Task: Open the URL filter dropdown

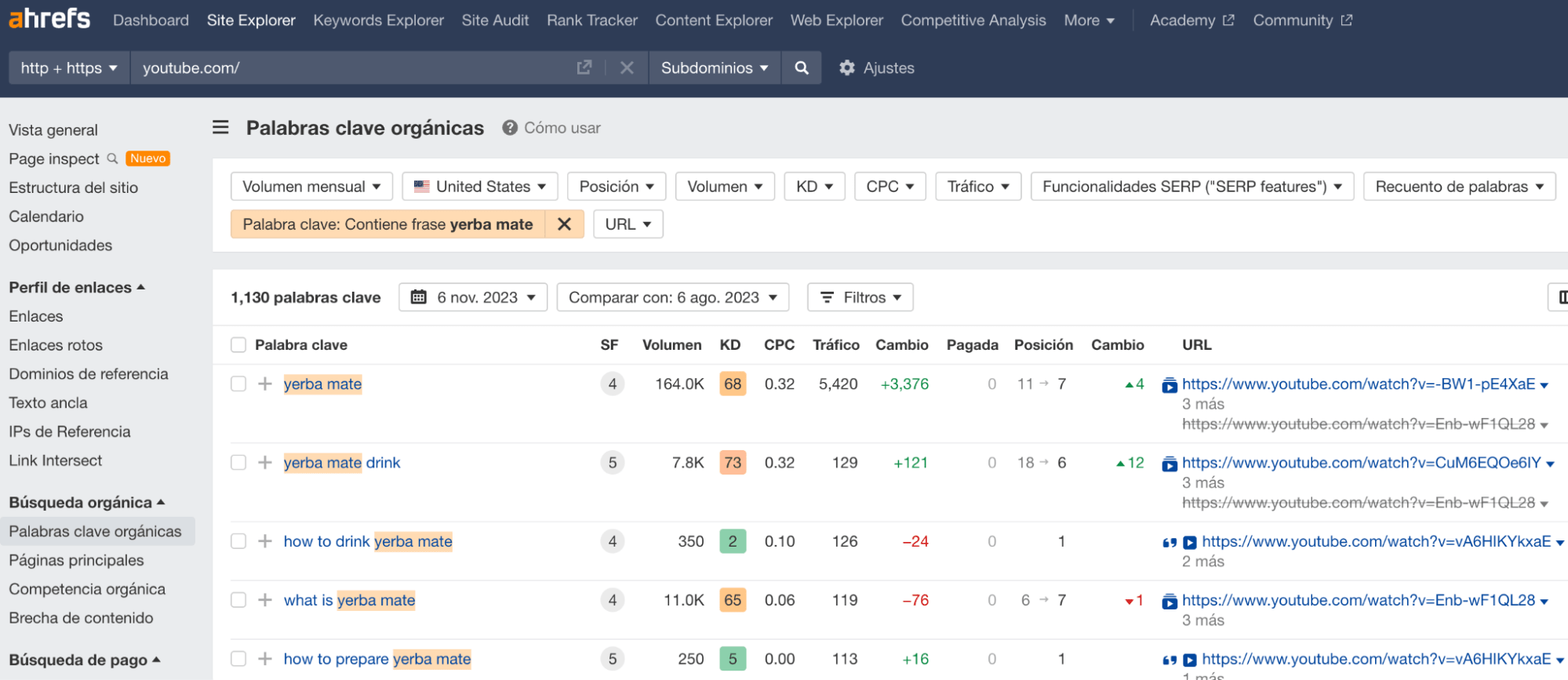Action: [x=628, y=224]
